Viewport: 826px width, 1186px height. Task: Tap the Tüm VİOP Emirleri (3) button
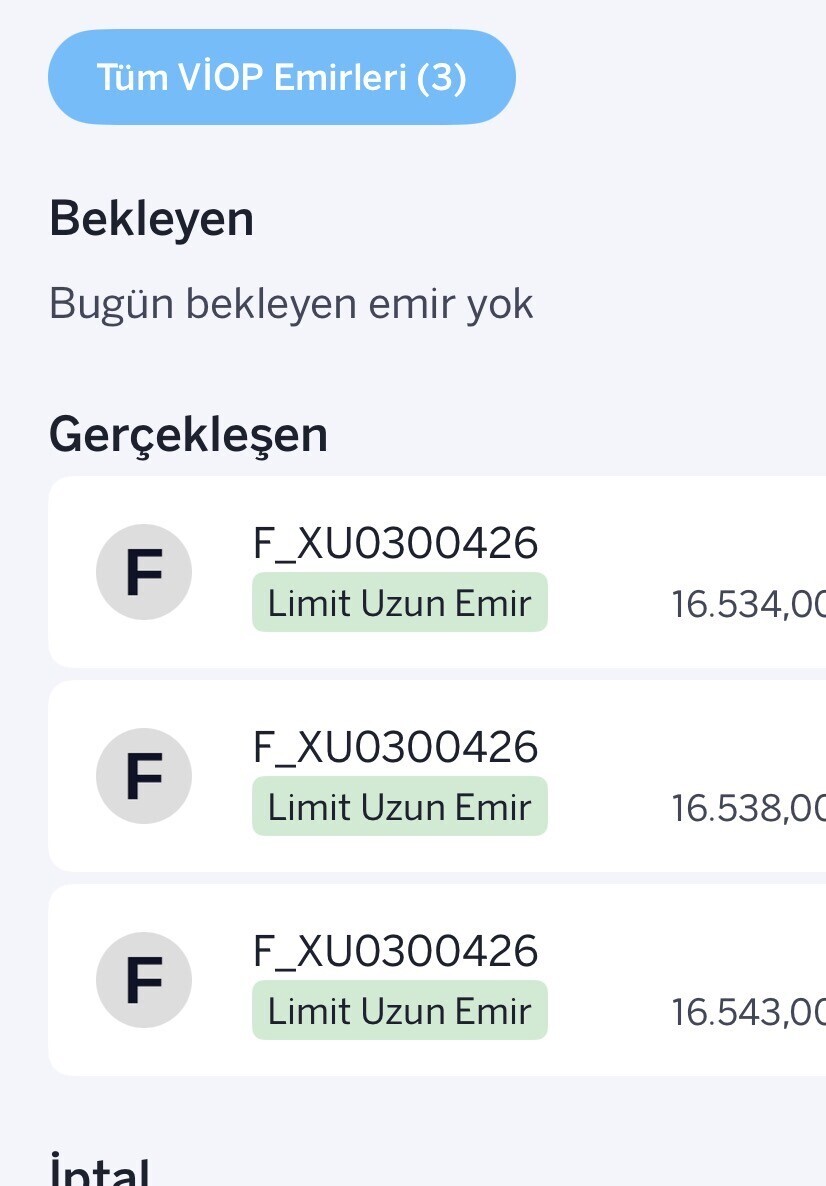coord(281,77)
